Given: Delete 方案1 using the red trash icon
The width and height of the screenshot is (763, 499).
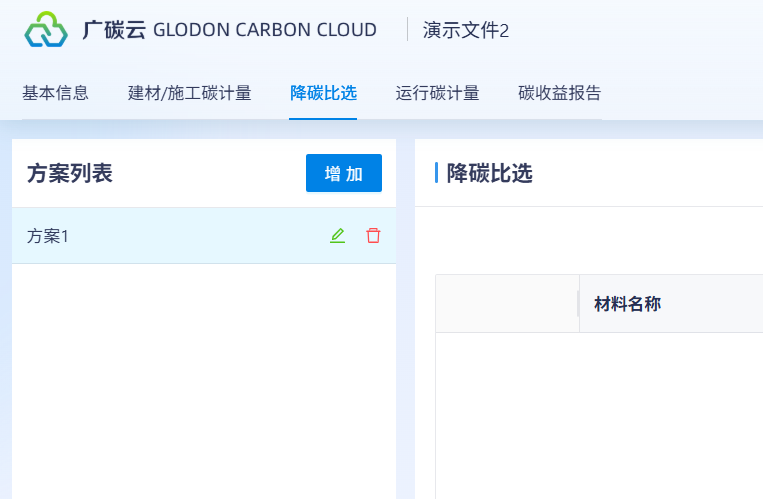Looking at the screenshot, I should click(373, 236).
